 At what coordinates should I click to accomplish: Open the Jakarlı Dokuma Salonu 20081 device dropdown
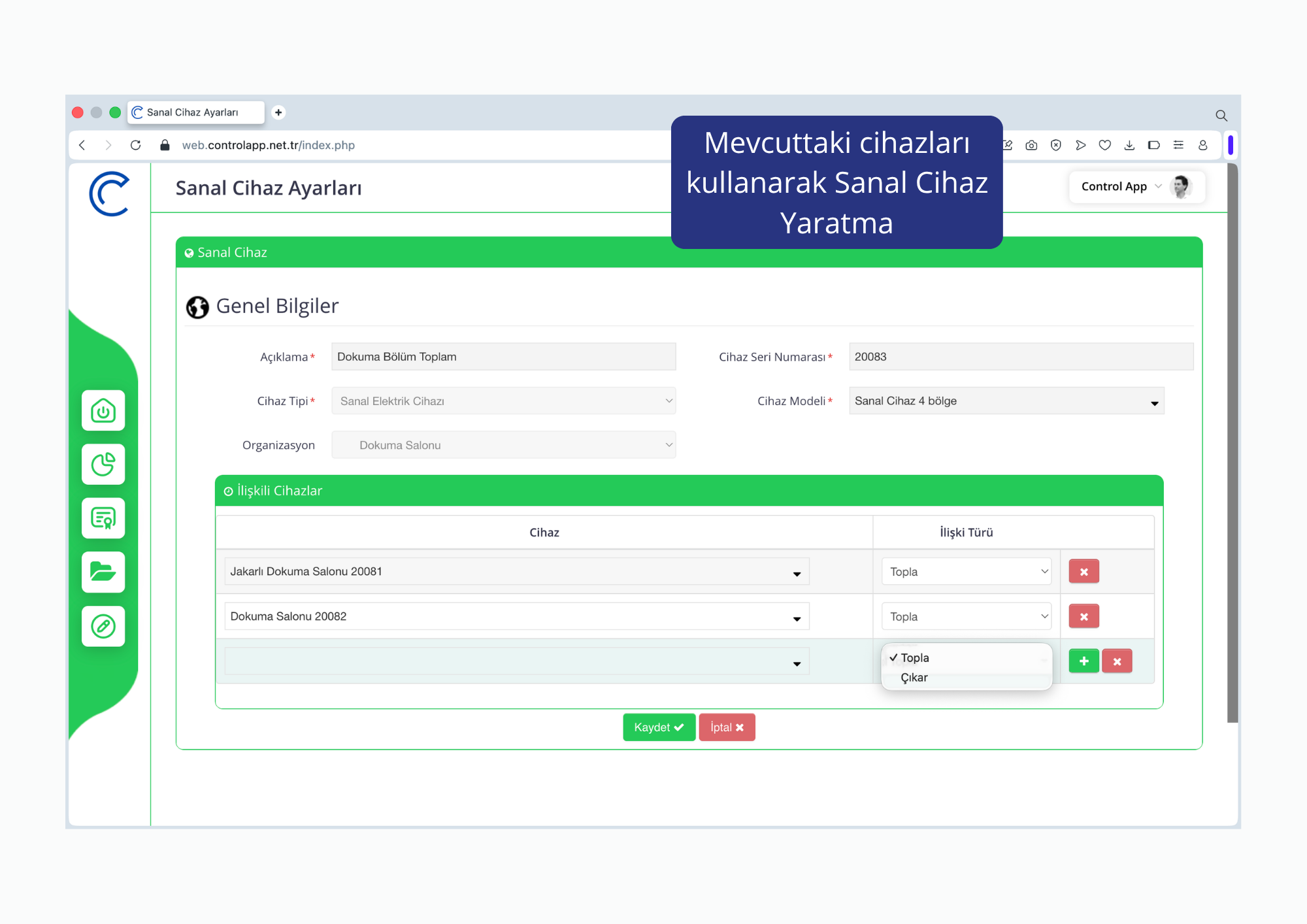[x=516, y=572]
